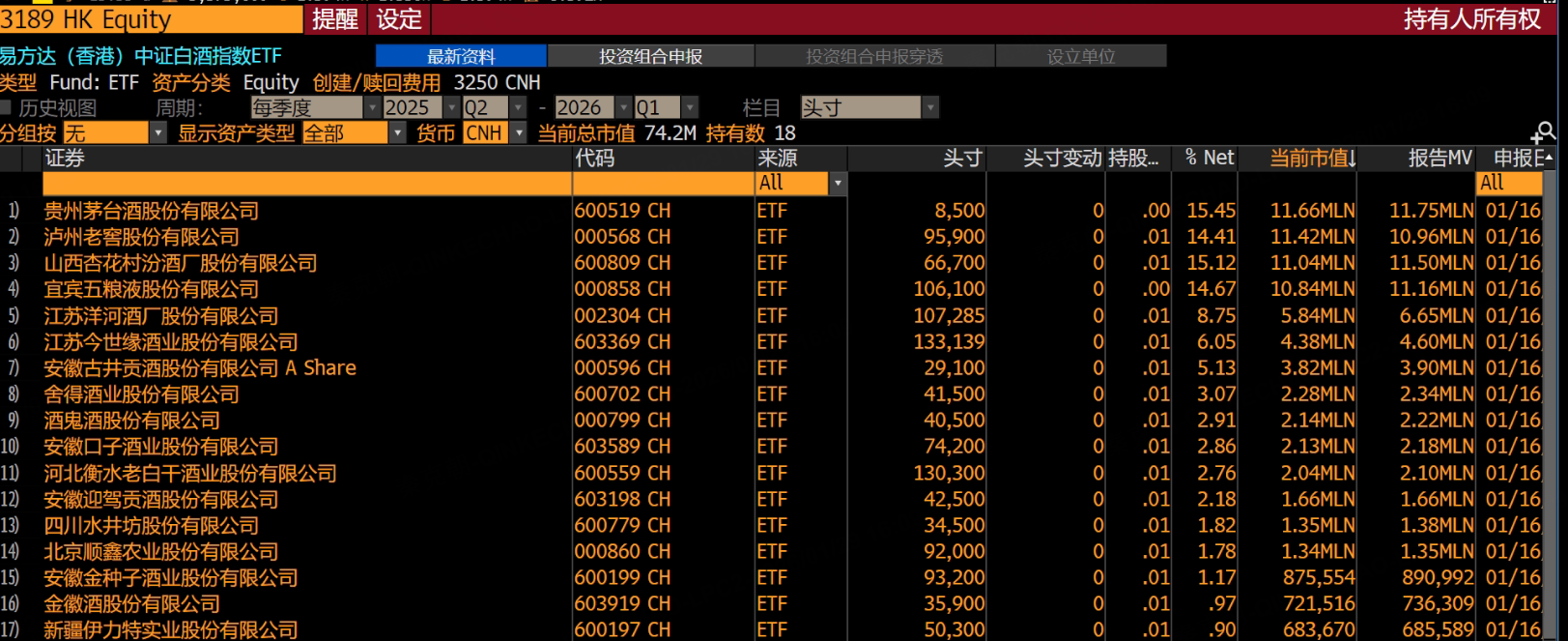Click the 持有人所有权 title text
Viewport: 1568px width, 641px height.
(1472, 19)
